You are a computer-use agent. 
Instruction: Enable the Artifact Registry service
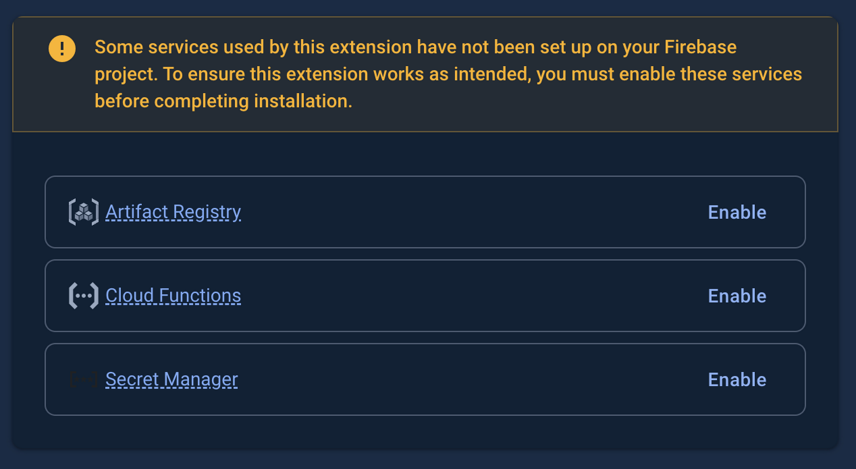[736, 212]
